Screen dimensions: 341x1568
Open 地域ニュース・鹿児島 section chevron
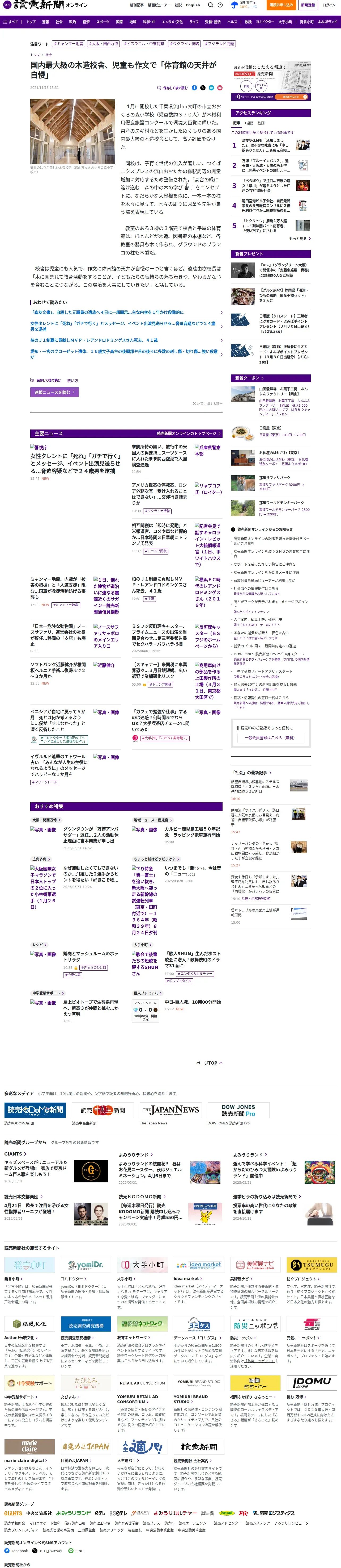[152, 820]
